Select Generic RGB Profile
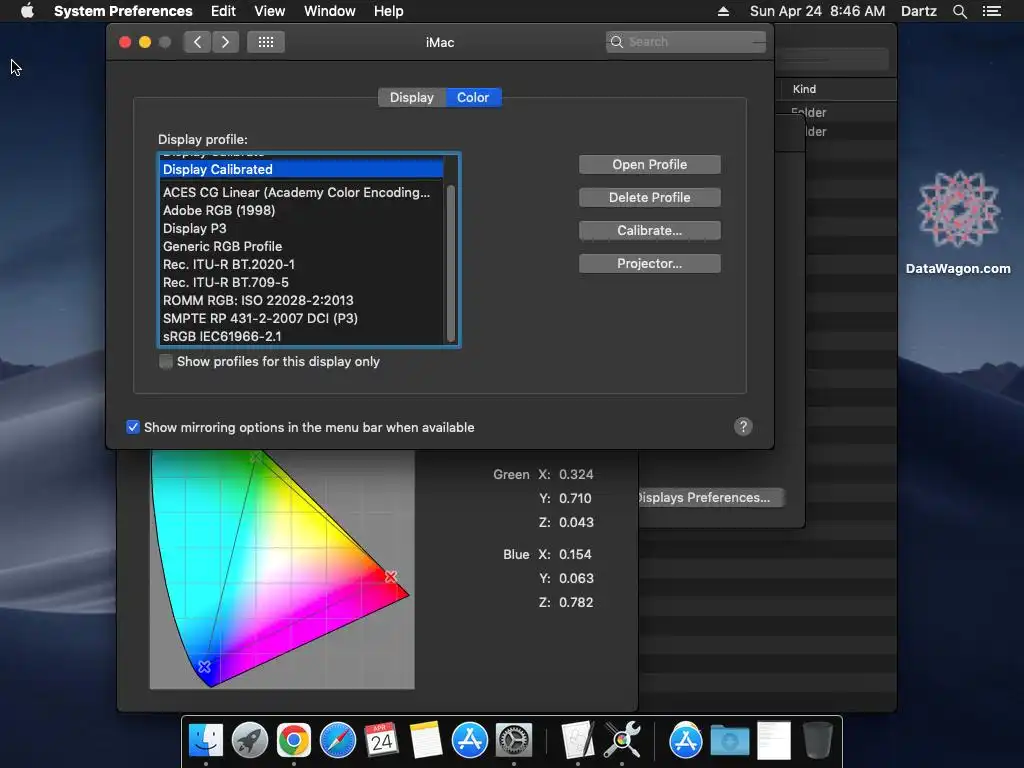The height and width of the screenshot is (768, 1024). (x=301, y=246)
